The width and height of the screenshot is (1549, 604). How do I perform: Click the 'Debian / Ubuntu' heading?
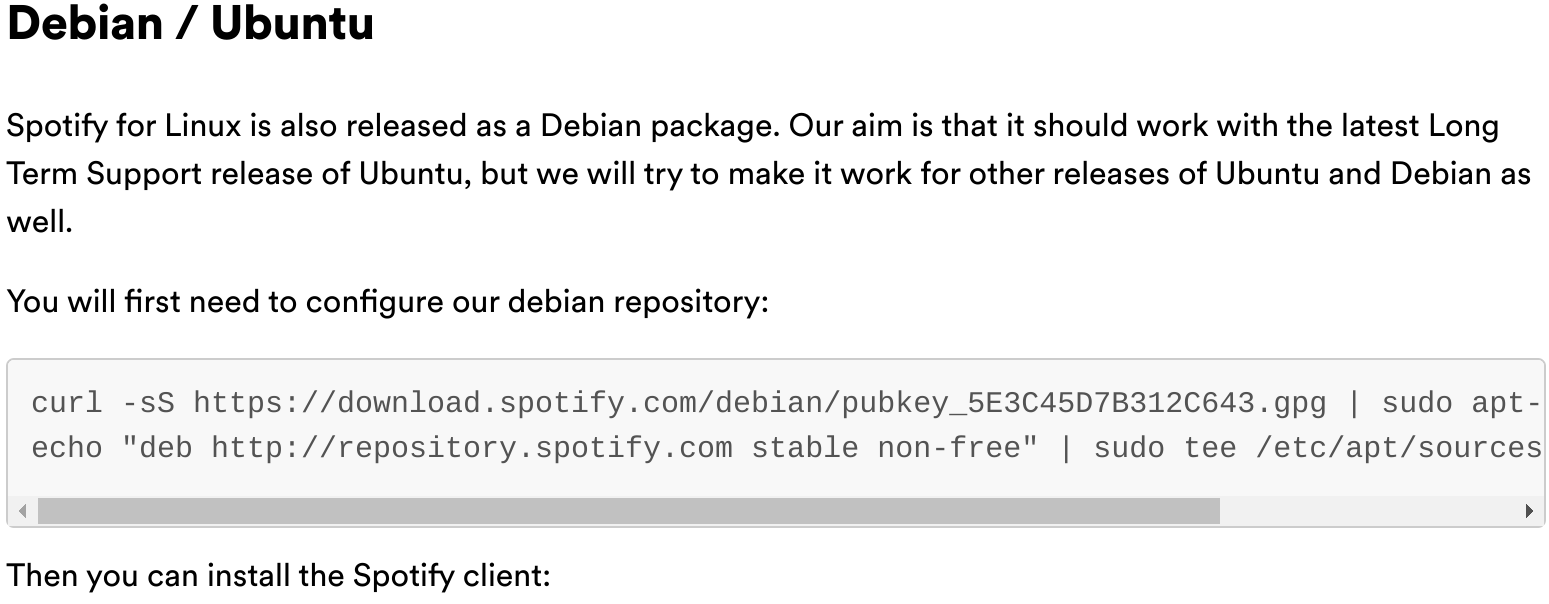click(x=190, y=23)
